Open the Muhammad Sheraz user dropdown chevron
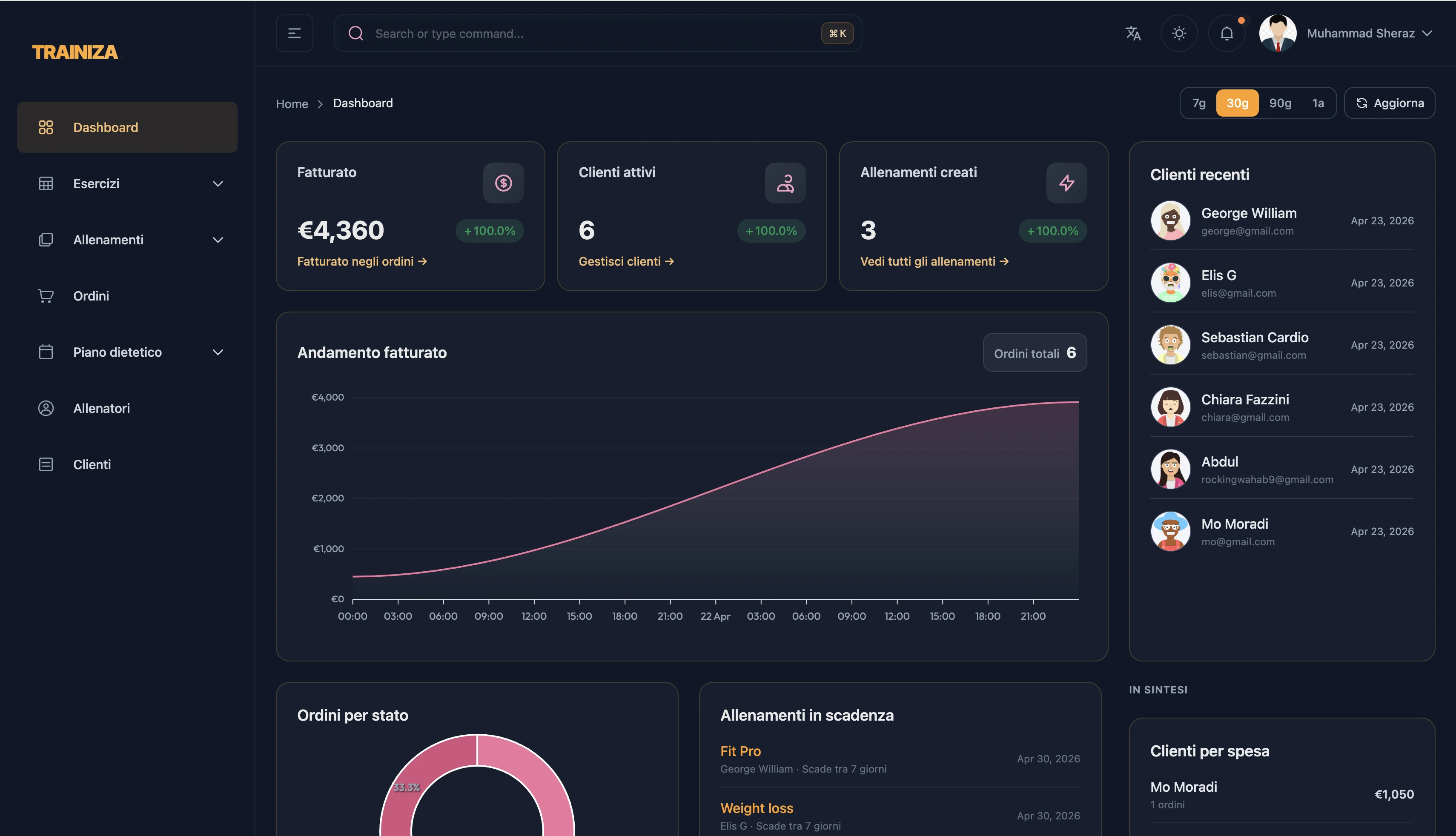Screen dimensions: 1456x836 1427,33
